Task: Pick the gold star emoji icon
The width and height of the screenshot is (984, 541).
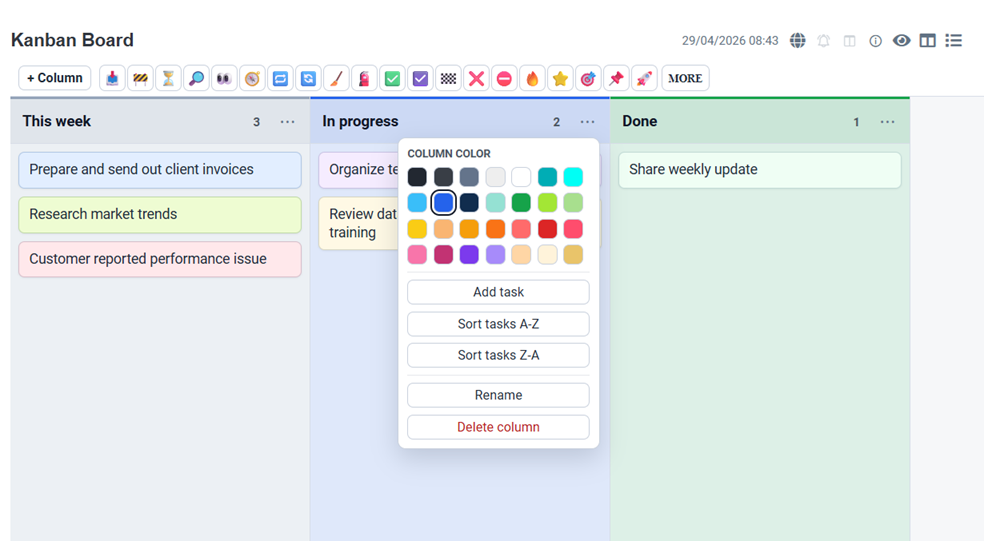Action: point(560,78)
